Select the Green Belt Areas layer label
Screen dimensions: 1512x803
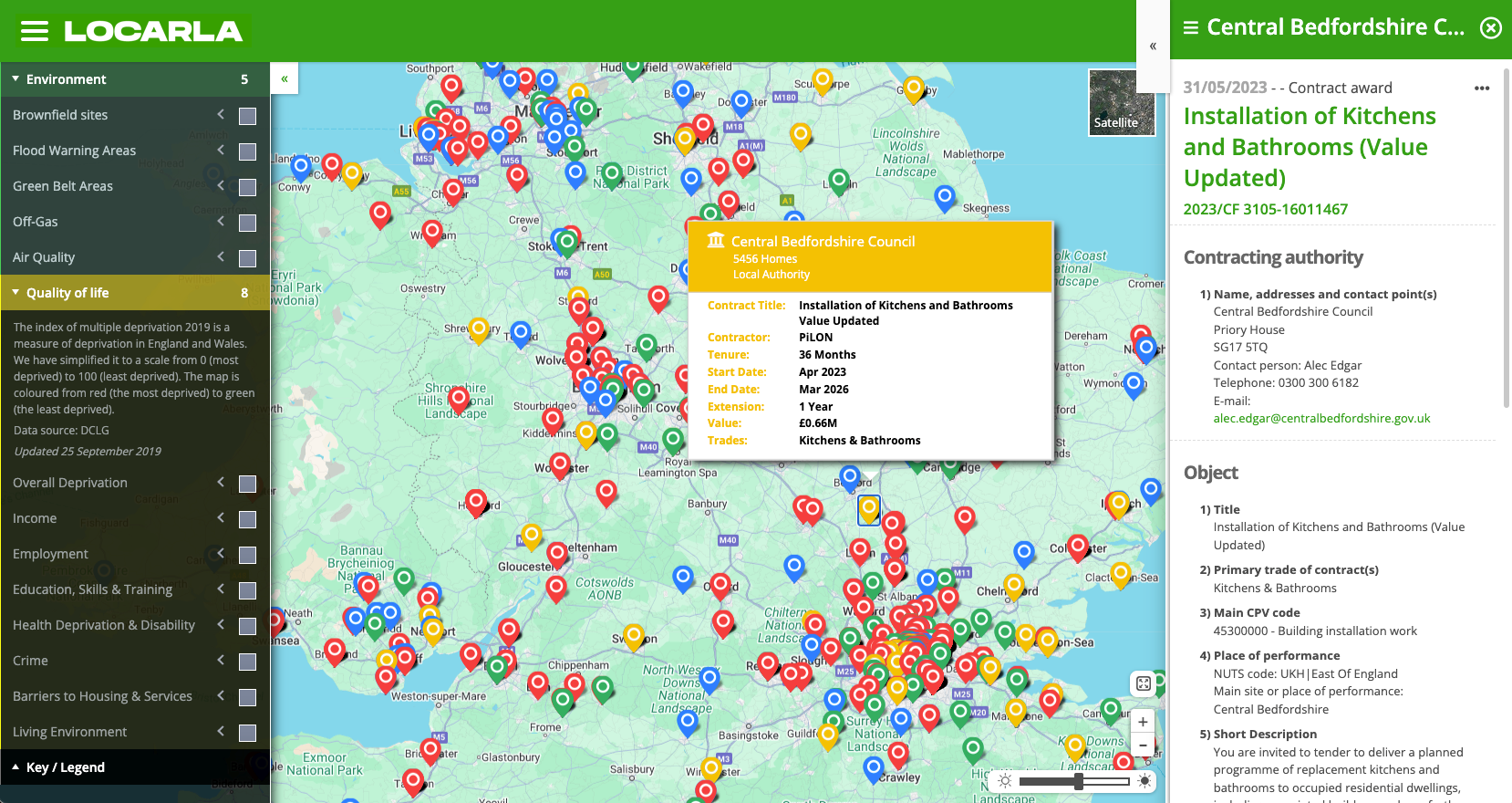(x=63, y=186)
